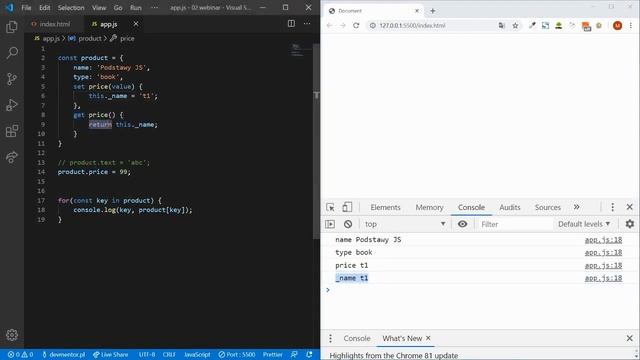
Task: Open app.js:18 link for type book row
Action: coord(603,252)
